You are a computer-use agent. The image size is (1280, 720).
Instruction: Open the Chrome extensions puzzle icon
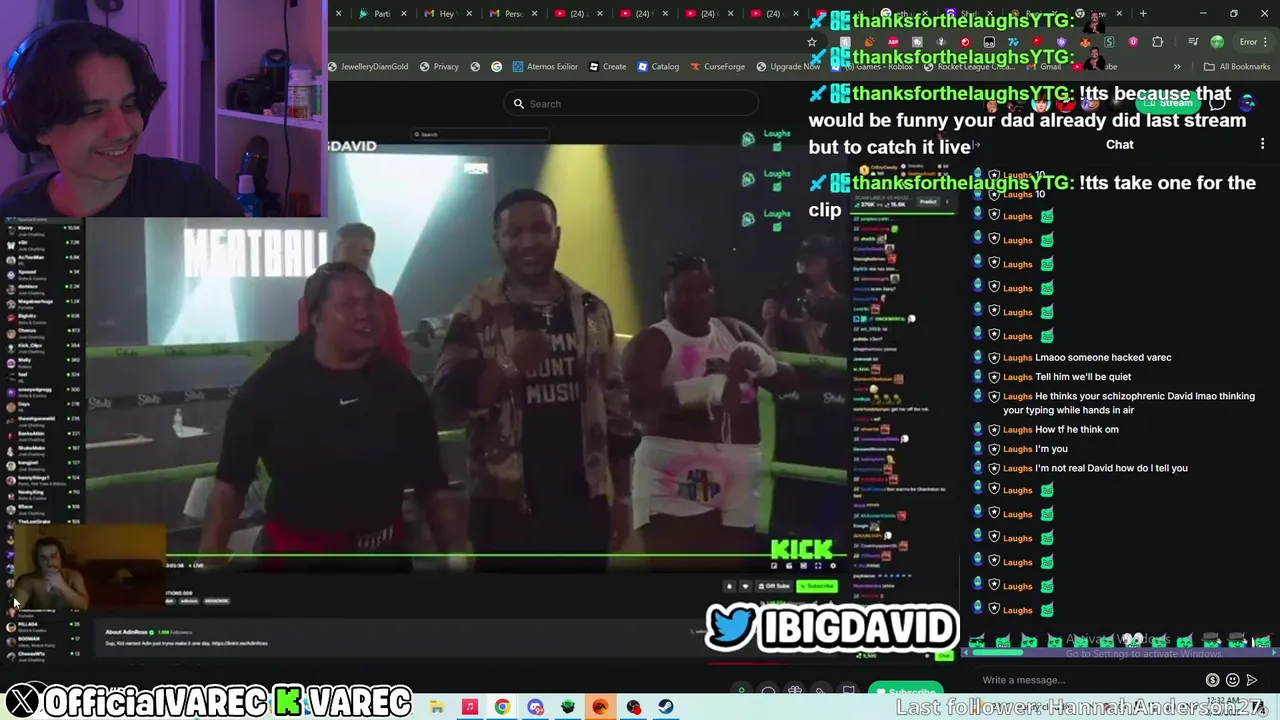tap(1157, 42)
